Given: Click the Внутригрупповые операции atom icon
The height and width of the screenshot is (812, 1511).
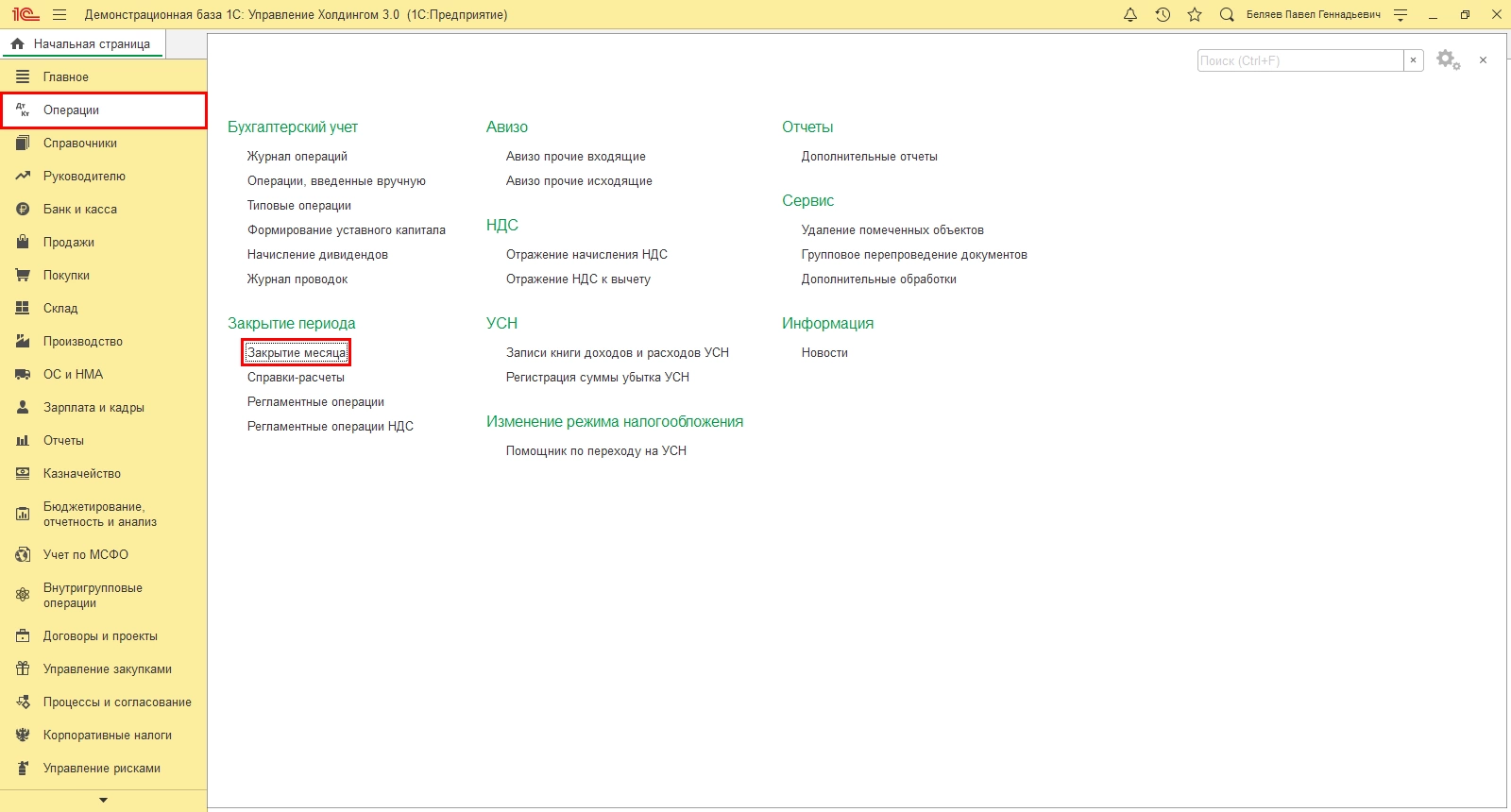Looking at the screenshot, I should [x=23, y=596].
